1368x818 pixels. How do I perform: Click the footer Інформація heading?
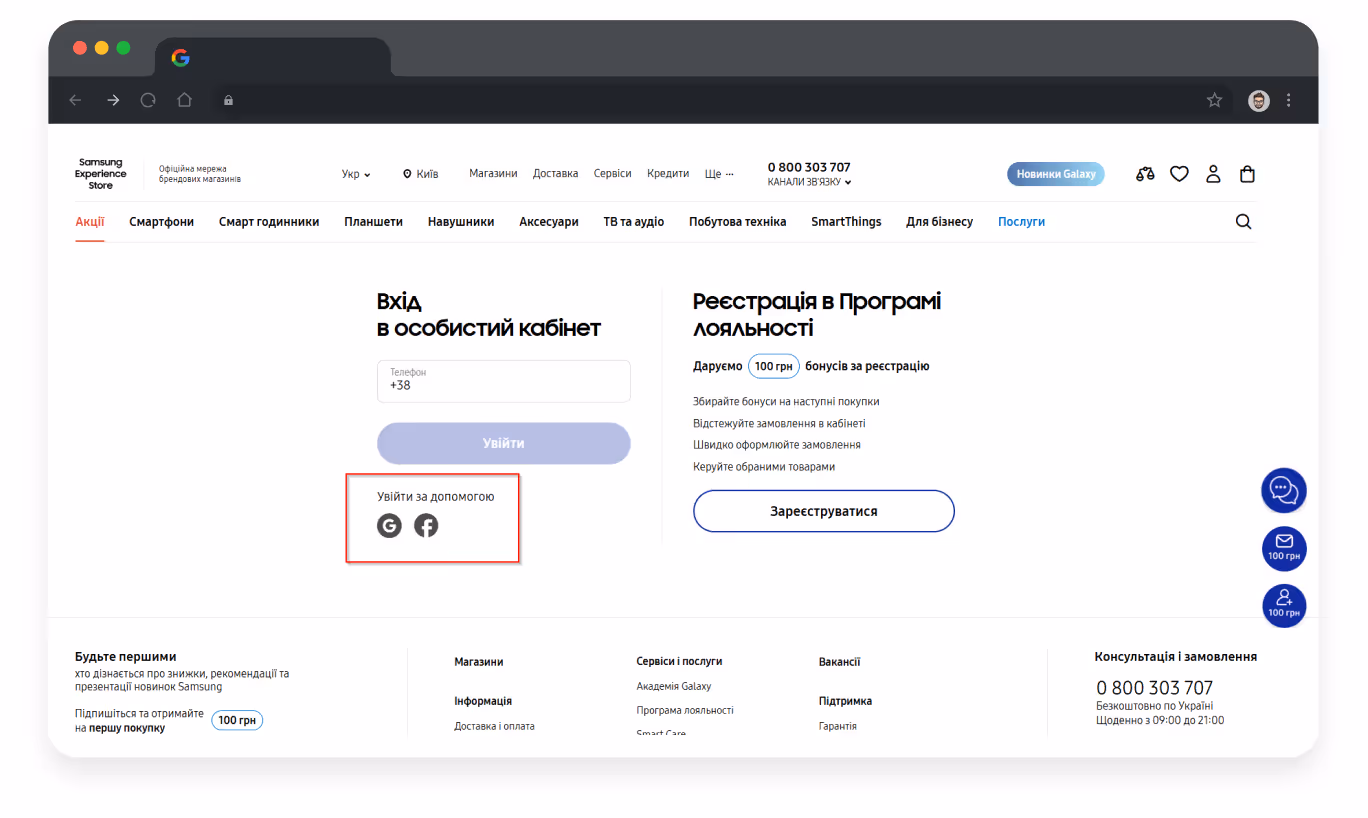(x=483, y=701)
